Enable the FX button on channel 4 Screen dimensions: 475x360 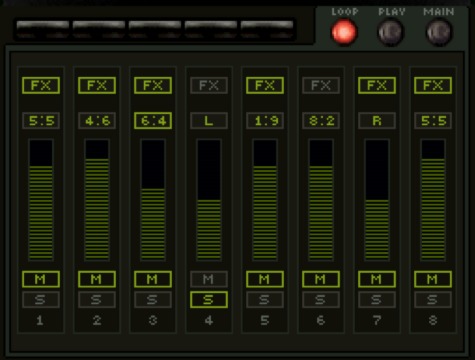(209, 85)
